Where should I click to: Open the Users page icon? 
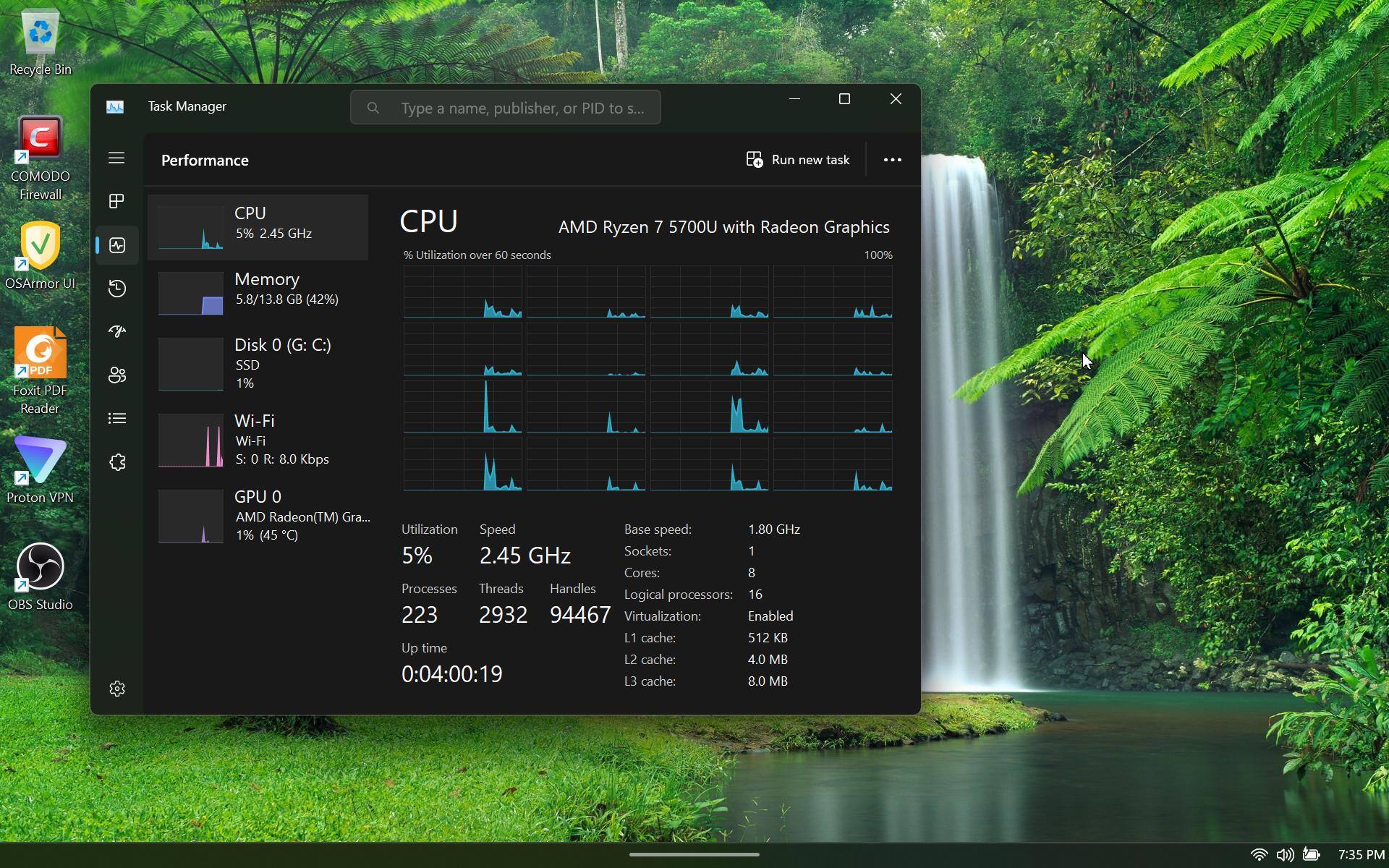[116, 375]
